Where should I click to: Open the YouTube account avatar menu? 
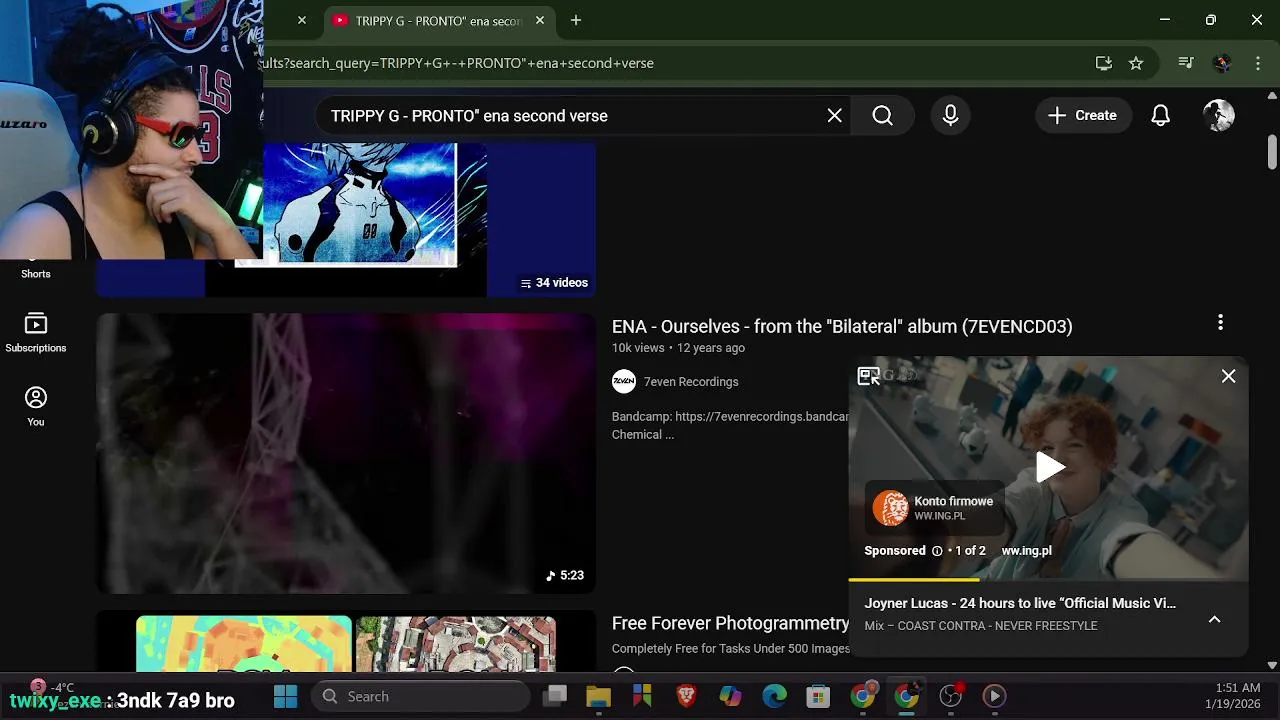[1218, 116]
